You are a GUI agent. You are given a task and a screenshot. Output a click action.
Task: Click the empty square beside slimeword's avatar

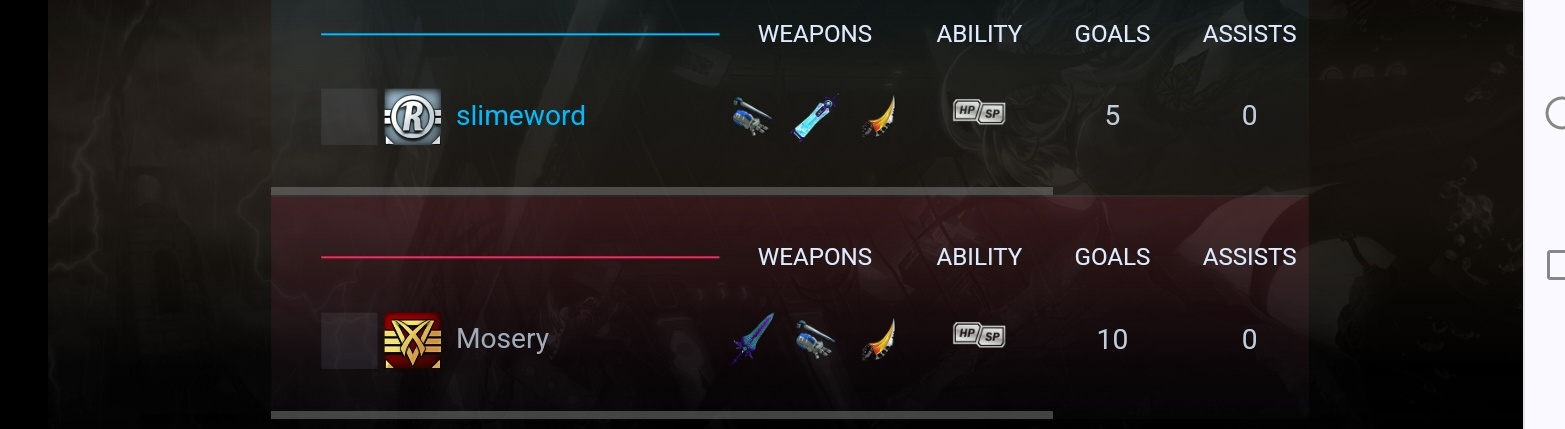[349, 117]
